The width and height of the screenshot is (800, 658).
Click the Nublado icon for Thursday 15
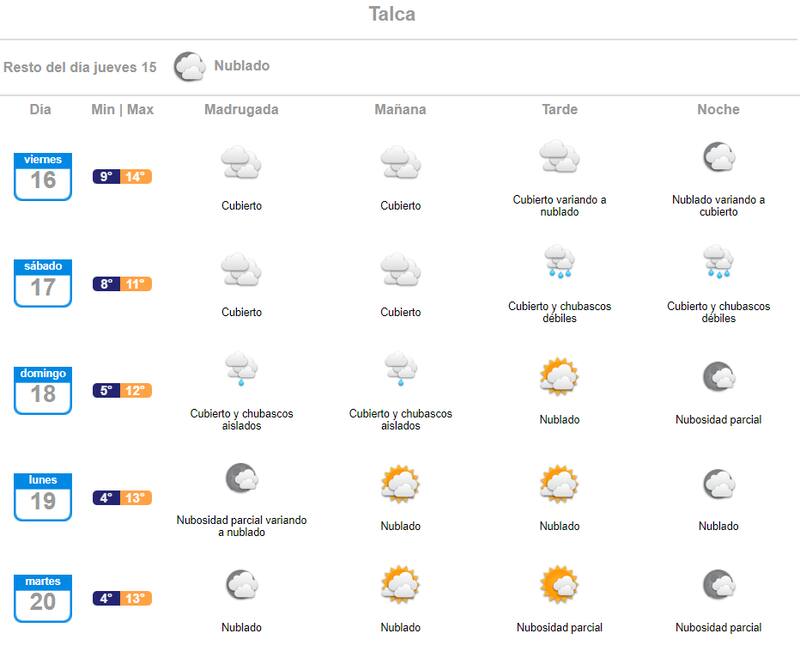pyautogui.click(x=190, y=67)
